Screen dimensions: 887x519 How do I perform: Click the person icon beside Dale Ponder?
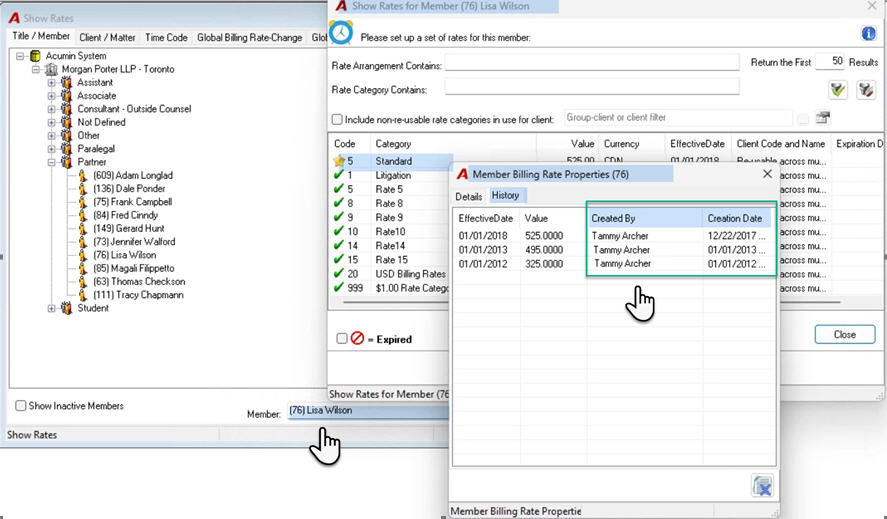[83, 188]
